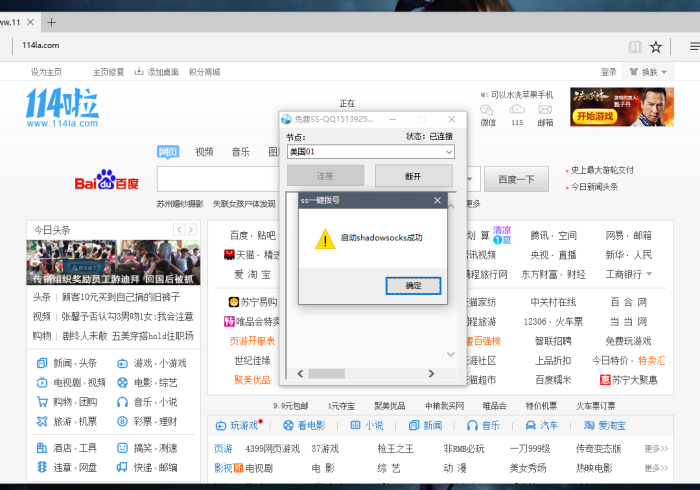Viewport: 700px width, 490px height.
Task: Show next headline with right arrow in 今日头条
Action: point(191,230)
